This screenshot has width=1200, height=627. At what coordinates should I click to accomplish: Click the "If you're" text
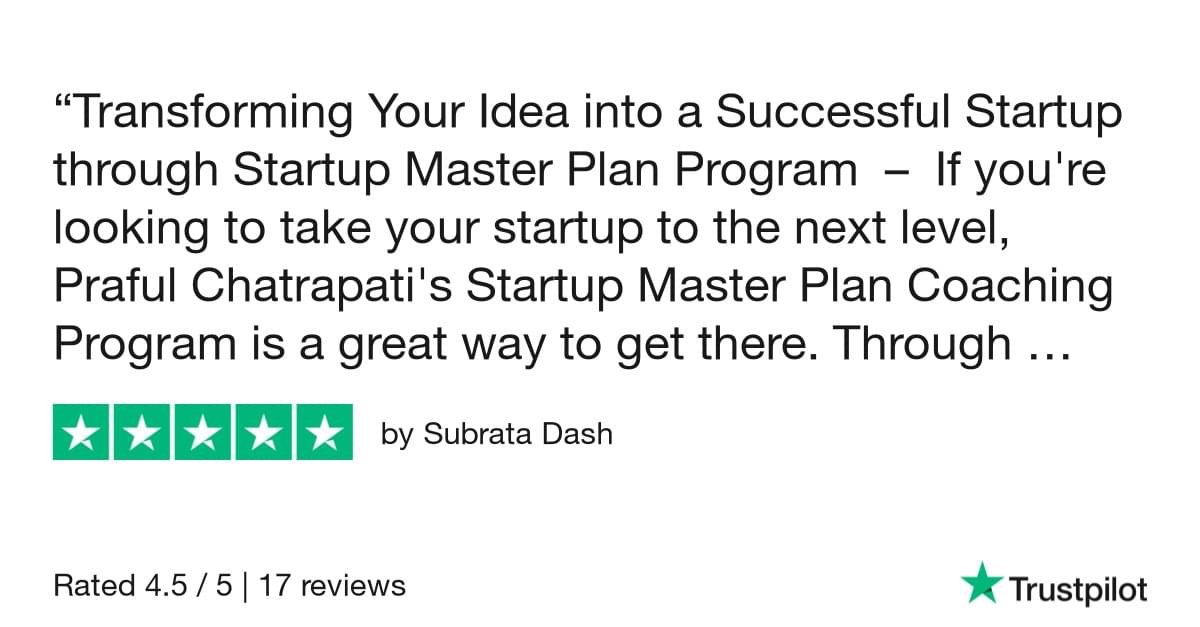(x=1020, y=172)
